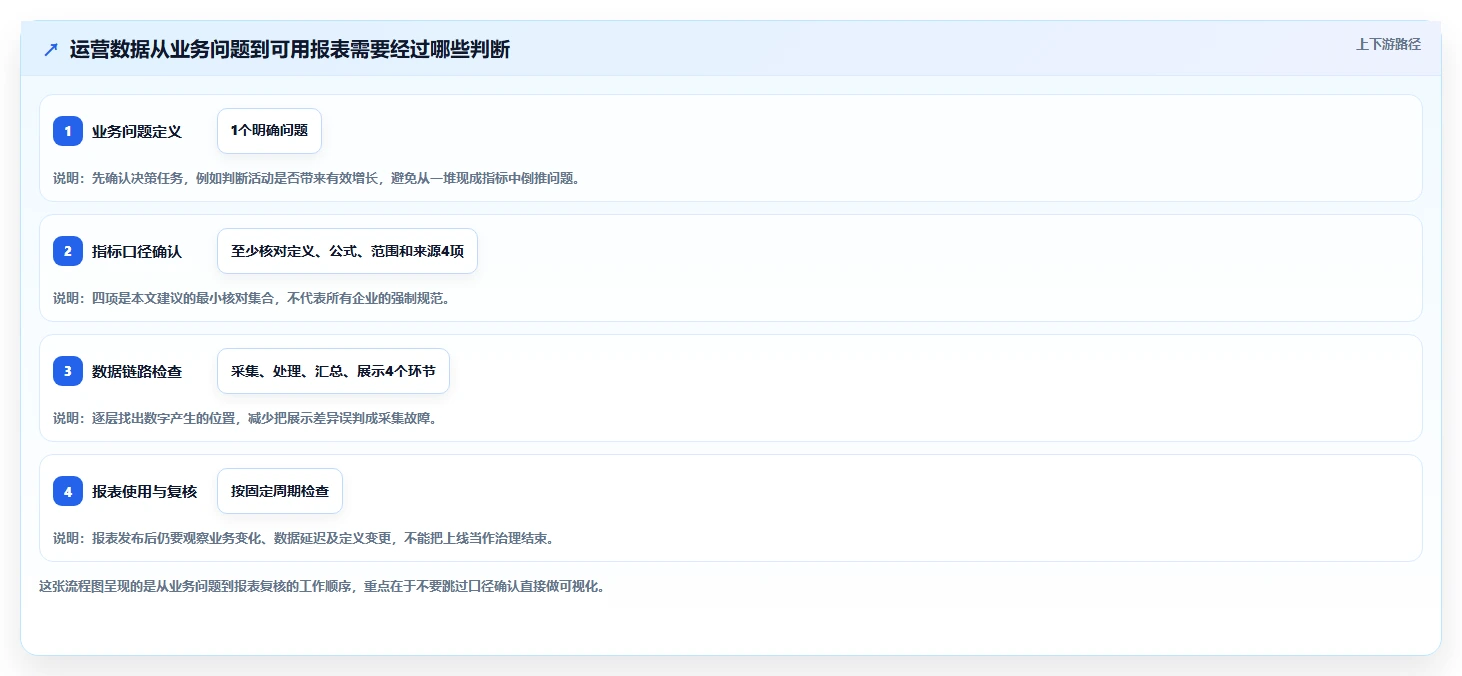Click the 采集、处理、汇总、展示4个环节 chip

click(333, 371)
